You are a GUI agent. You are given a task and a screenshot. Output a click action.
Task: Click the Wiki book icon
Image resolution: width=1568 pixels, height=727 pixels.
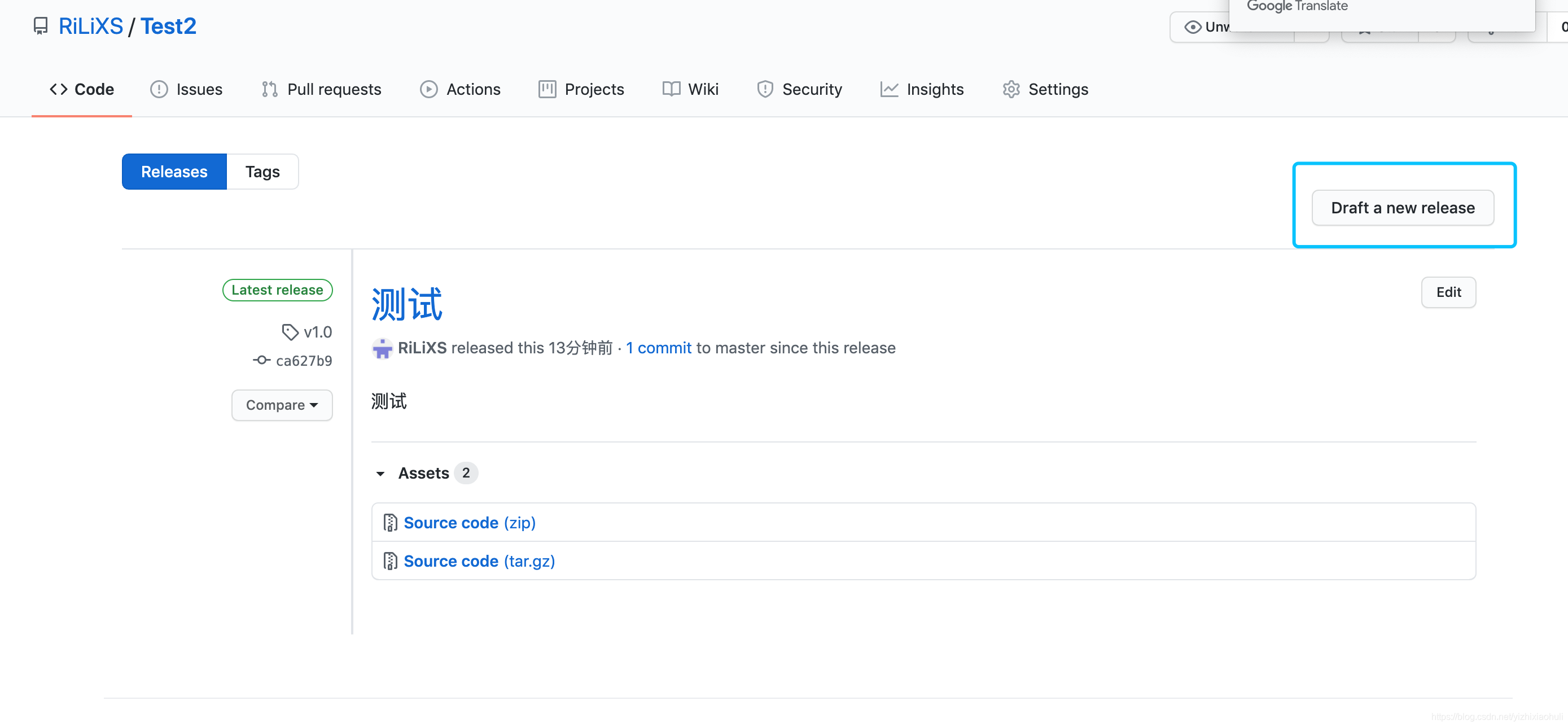pyautogui.click(x=671, y=90)
